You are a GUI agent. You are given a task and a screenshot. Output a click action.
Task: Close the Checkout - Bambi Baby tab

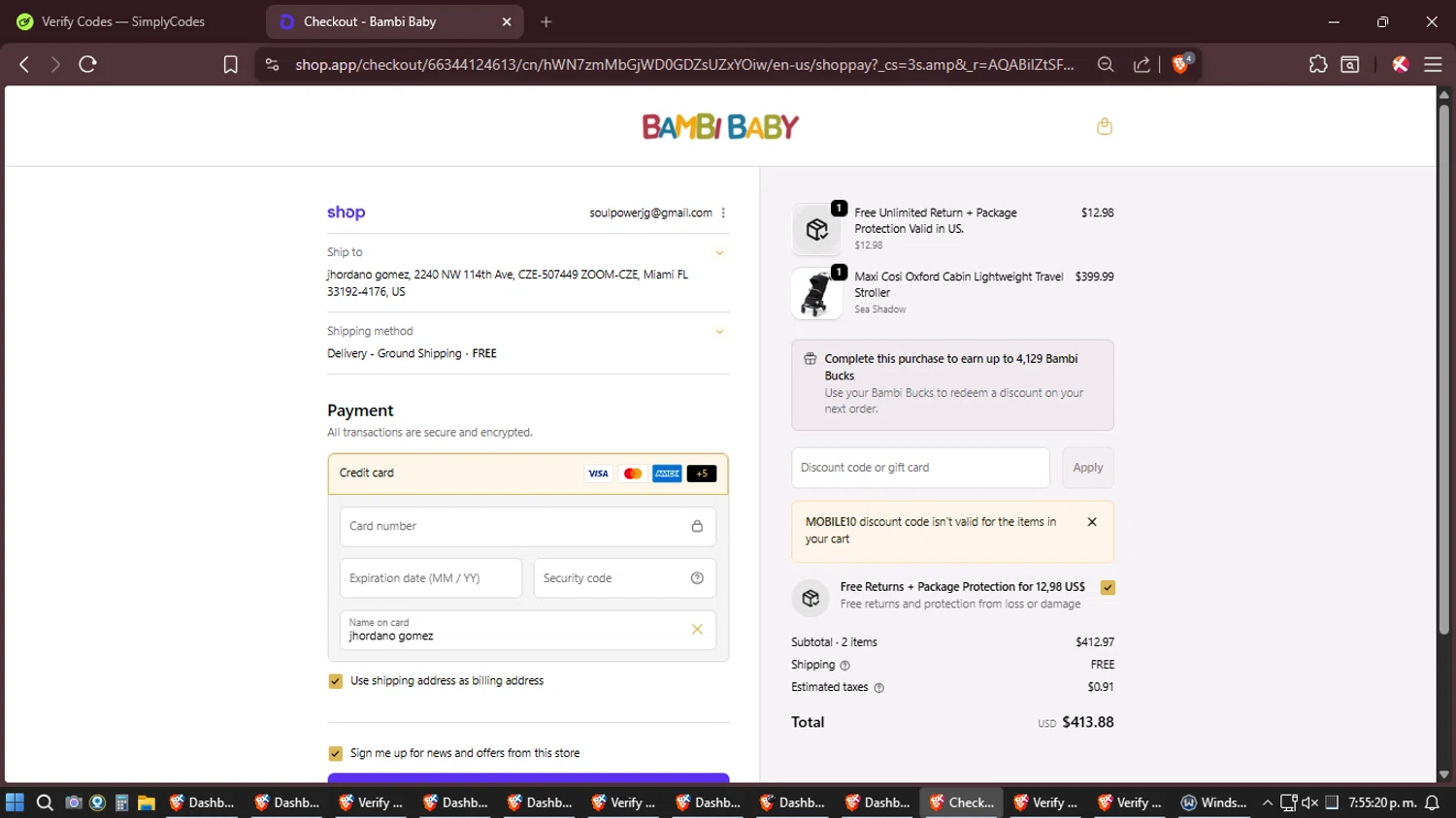[x=506, y=21]
